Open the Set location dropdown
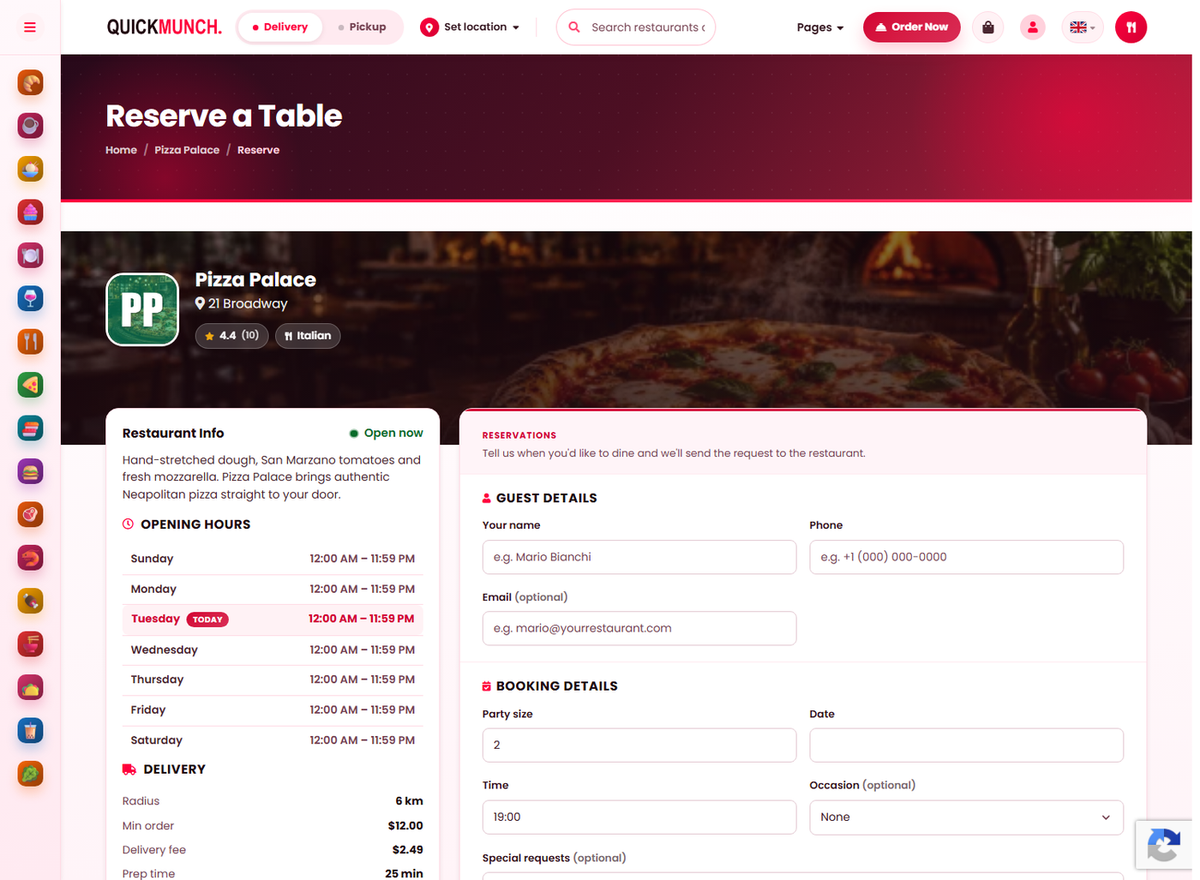Viewport: 1200px width, 880px height. pos(470,27)
